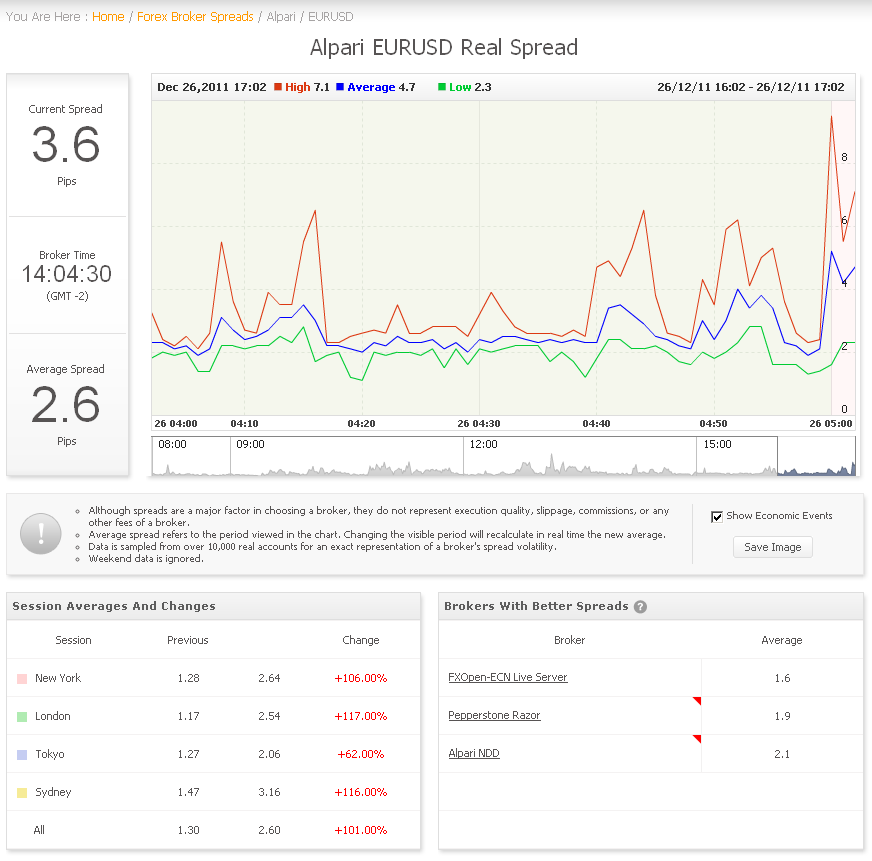
Task: Click the 12:00 marker in overview timeline
Action: click(x=483, y=444)
